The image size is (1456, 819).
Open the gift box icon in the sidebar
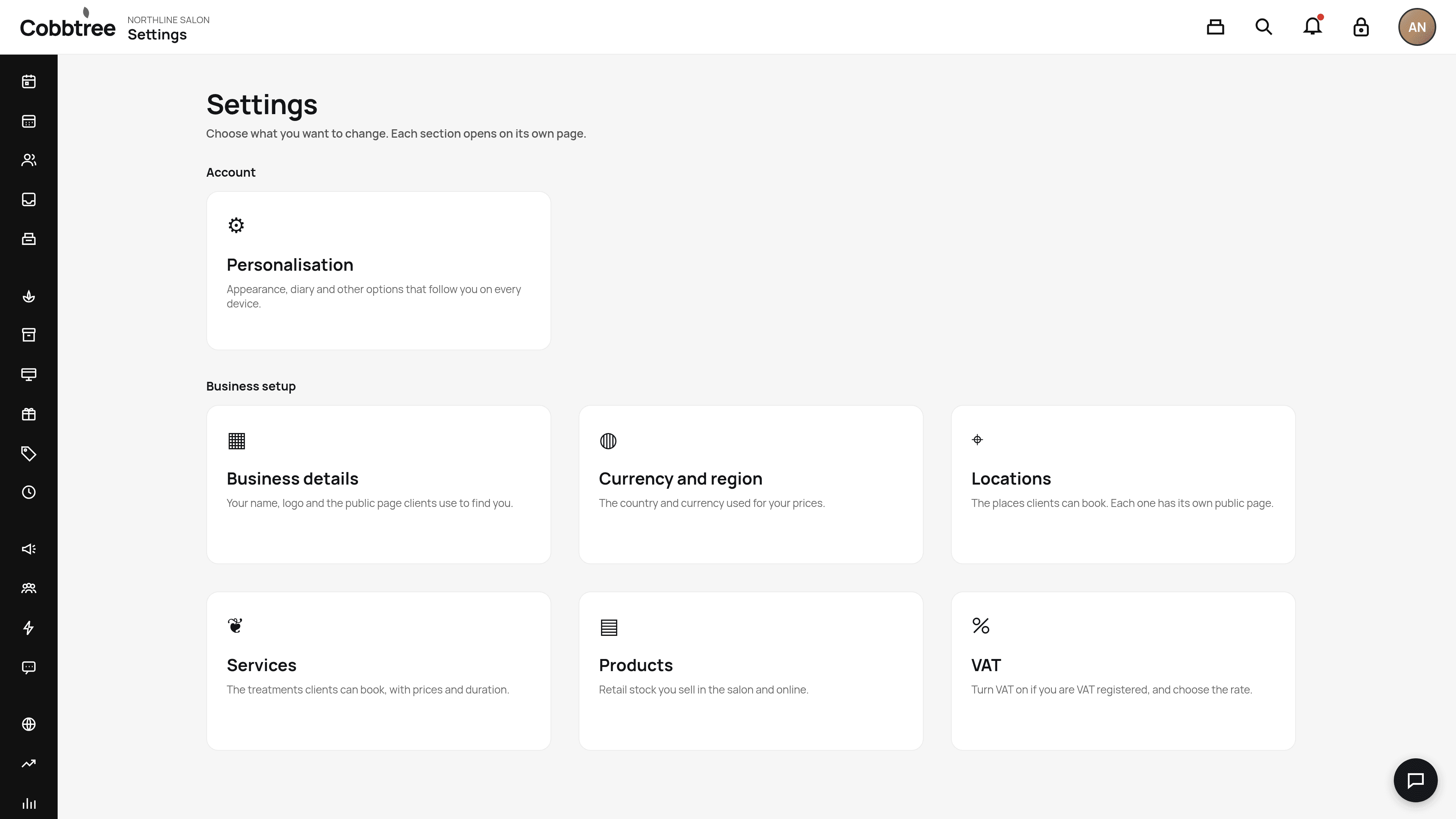click(x=29, y=414)
